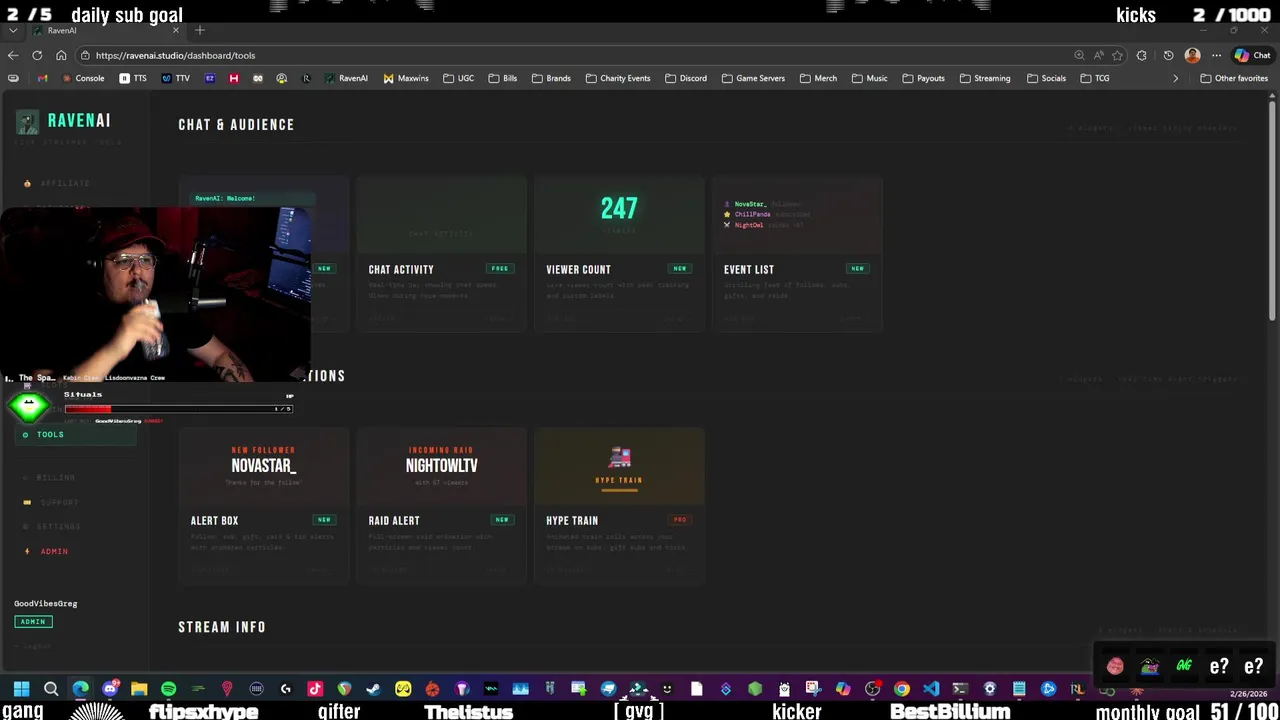1280x720 pixels.
Task: Click the ADMIN badge under GoodVibesGreg
Action: (x=33, y=621)
